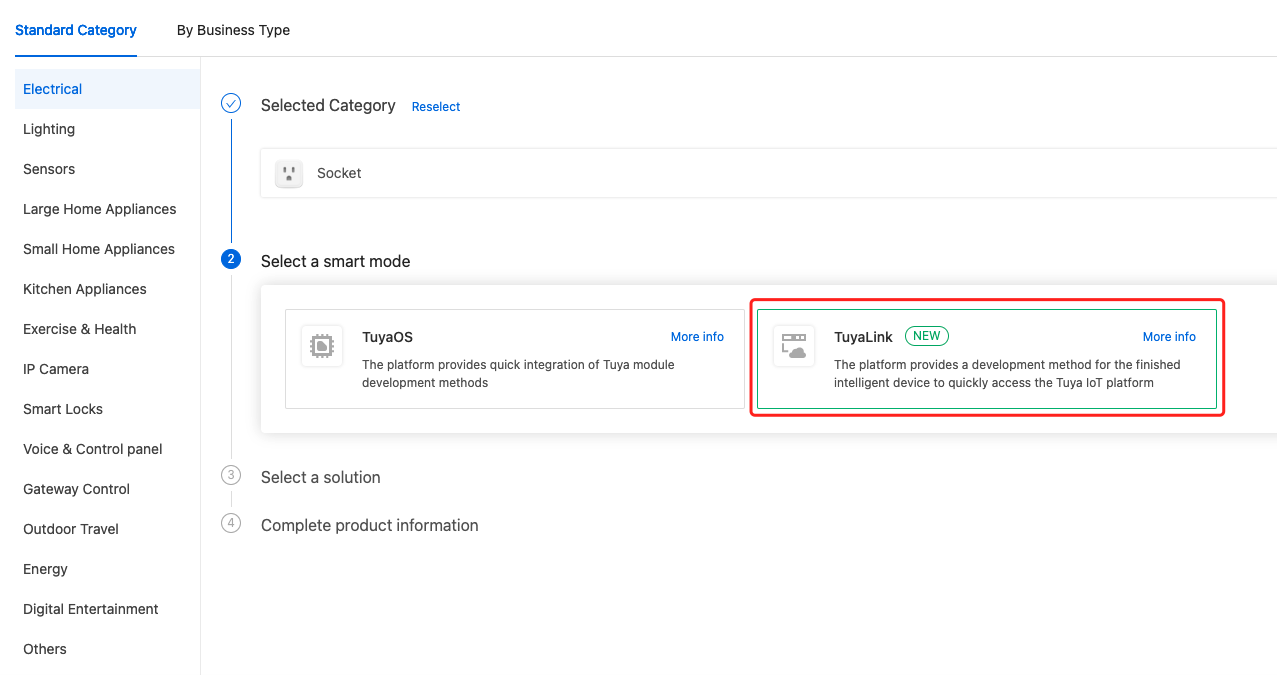
Task: Click the NEW badge beside TuyaLink
Action: pos(927,336)
